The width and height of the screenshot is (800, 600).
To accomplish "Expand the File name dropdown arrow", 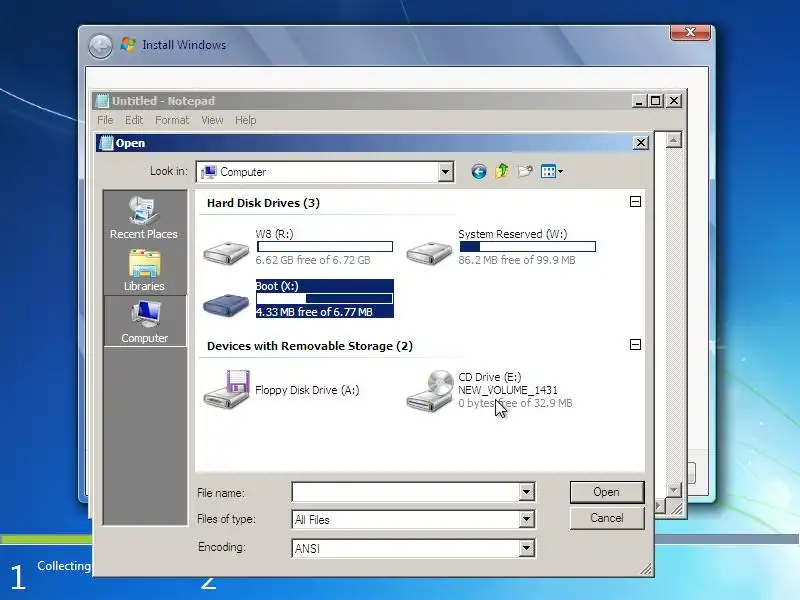I will [526, 492].
